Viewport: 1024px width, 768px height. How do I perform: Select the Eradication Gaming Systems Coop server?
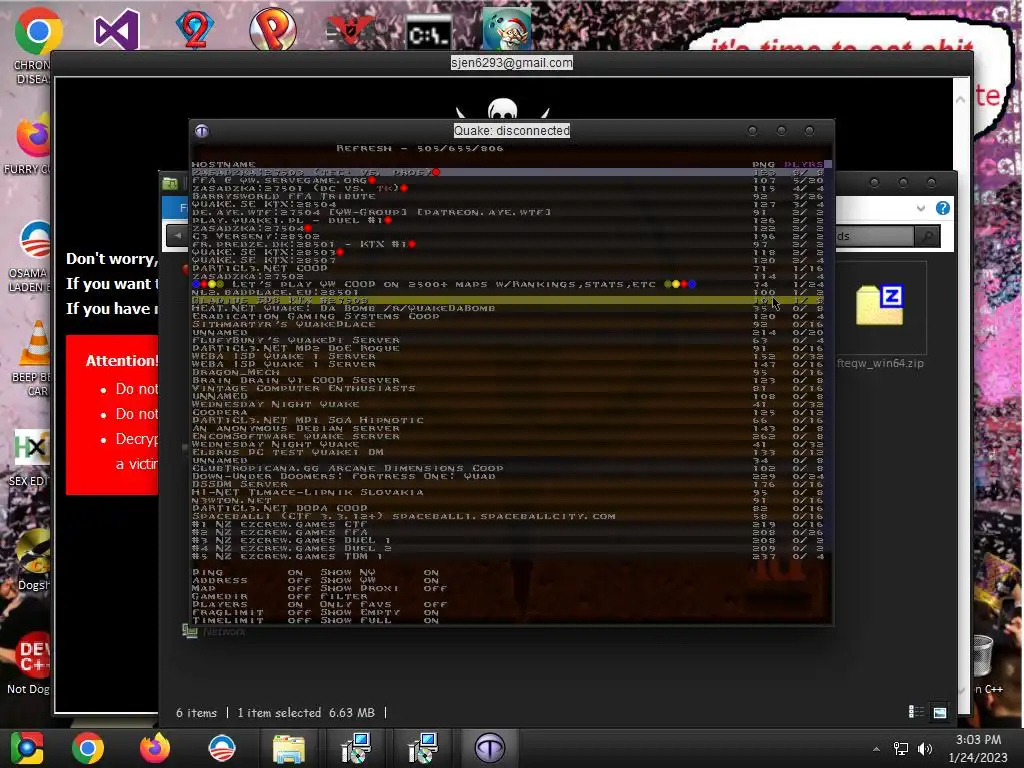click(x=507, y=316)
